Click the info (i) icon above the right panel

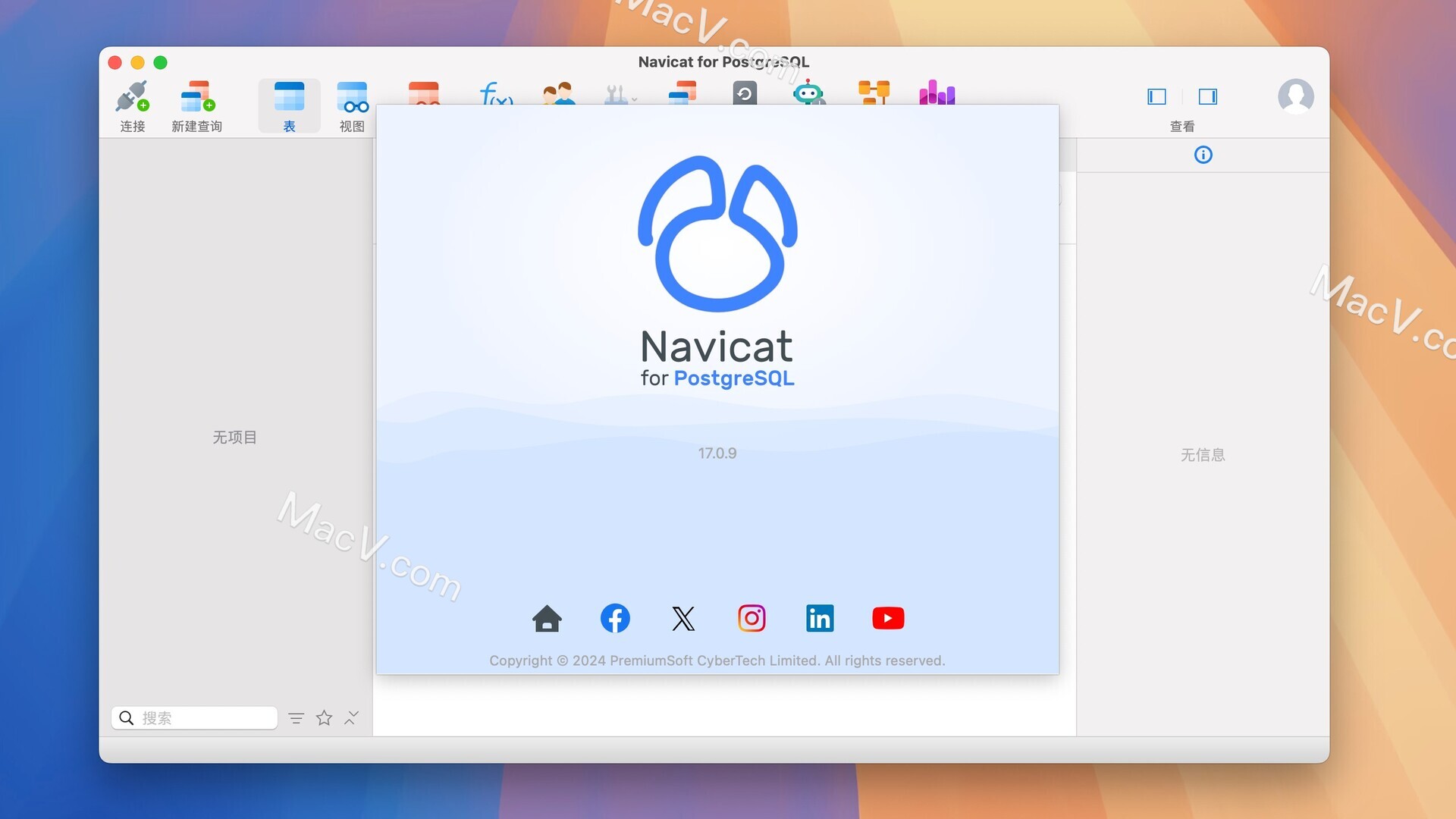coord(1205,155)
